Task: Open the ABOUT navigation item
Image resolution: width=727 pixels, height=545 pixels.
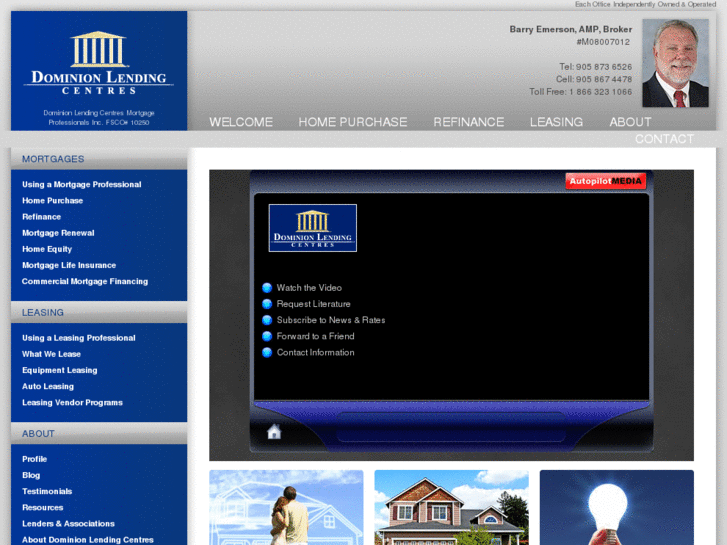Action: click(630, 122)
